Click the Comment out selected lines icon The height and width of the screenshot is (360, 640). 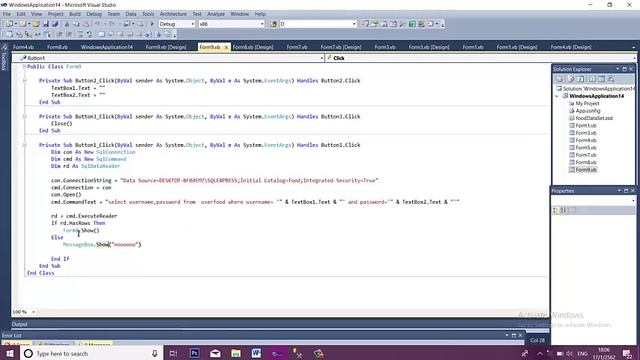tap(80, 34)
